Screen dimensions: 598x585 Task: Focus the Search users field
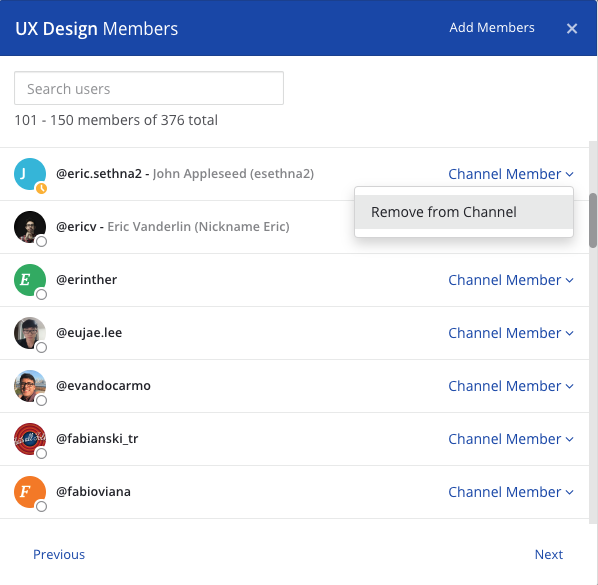pos(149,88)
